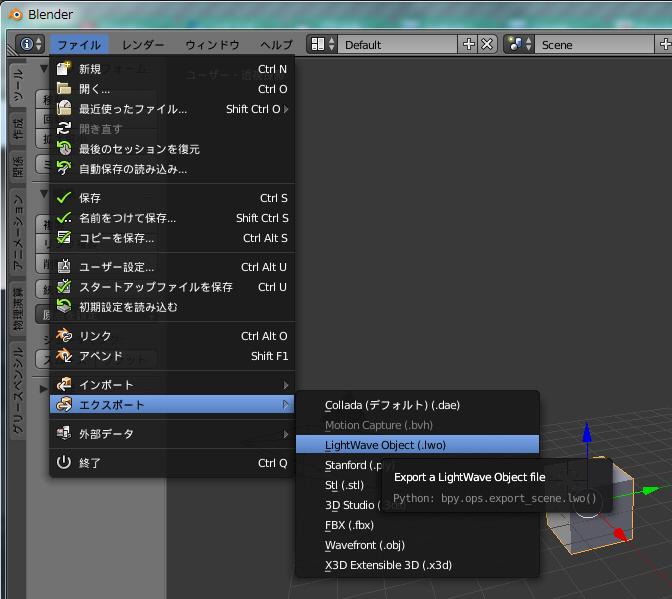Click the recent files icon
The width and height of the screenshot is (672, 599).
coord(64,108)
